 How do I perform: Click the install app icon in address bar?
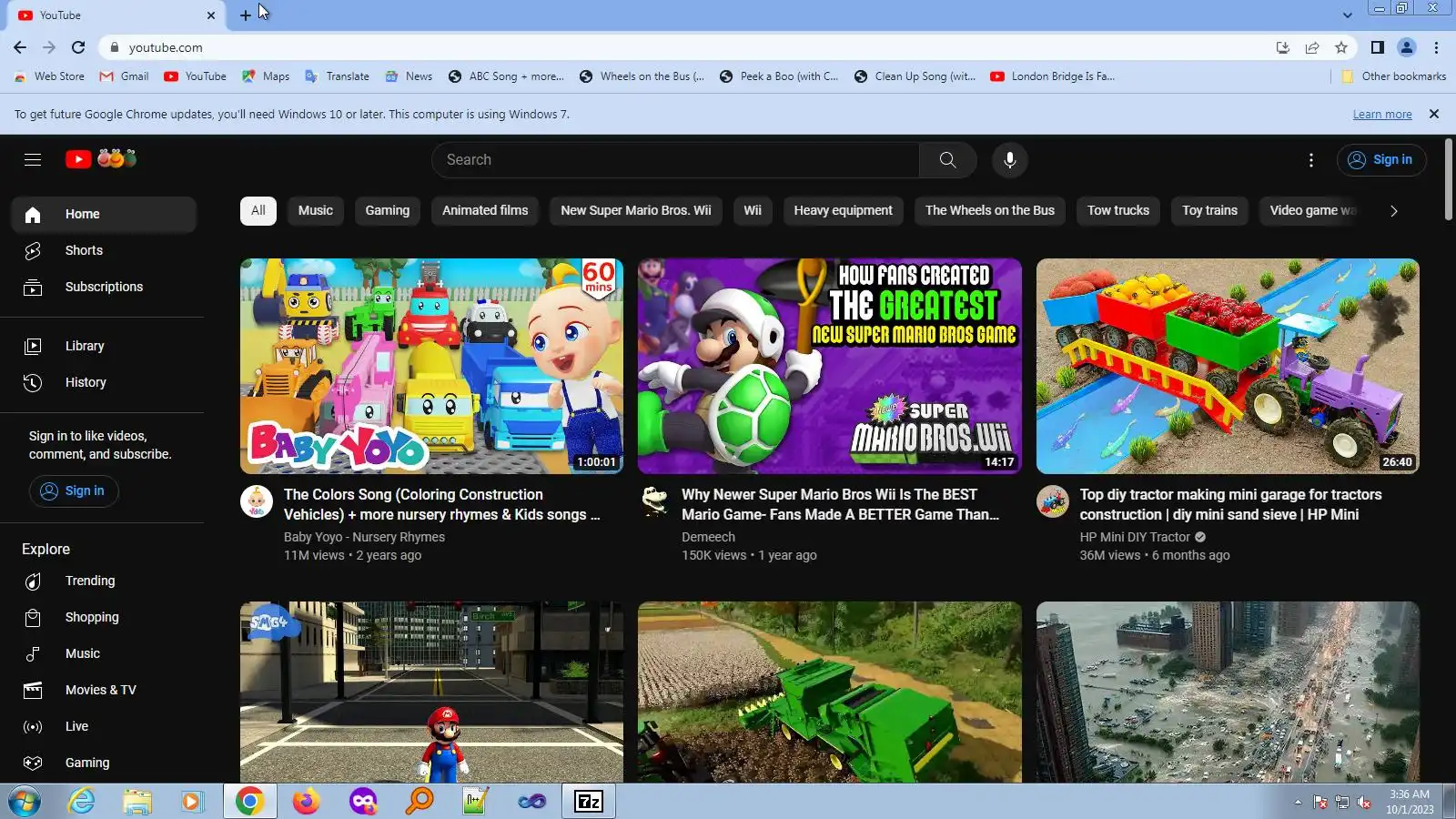click(1283, 47)
